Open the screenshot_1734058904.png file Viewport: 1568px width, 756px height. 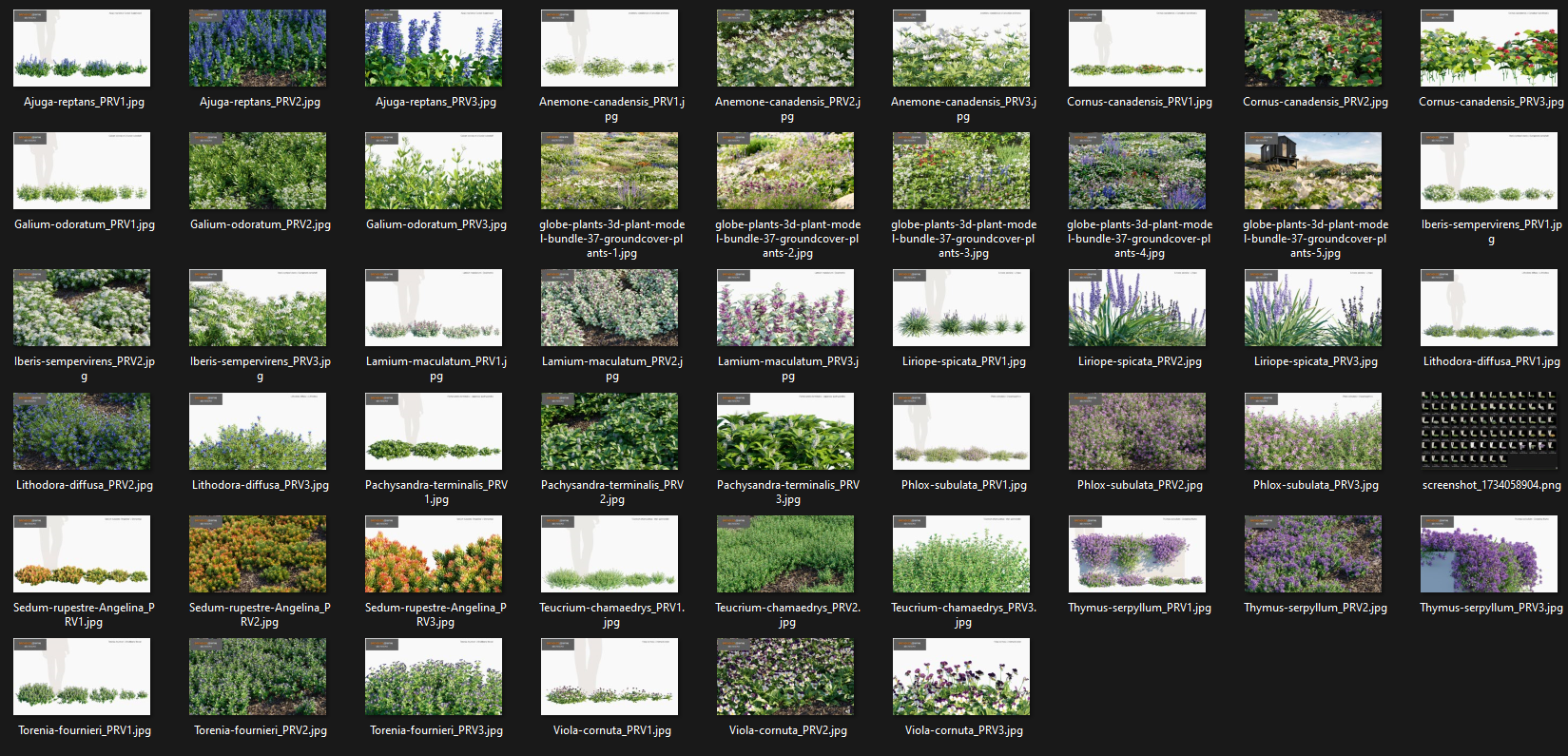(x=1489, y=430)
